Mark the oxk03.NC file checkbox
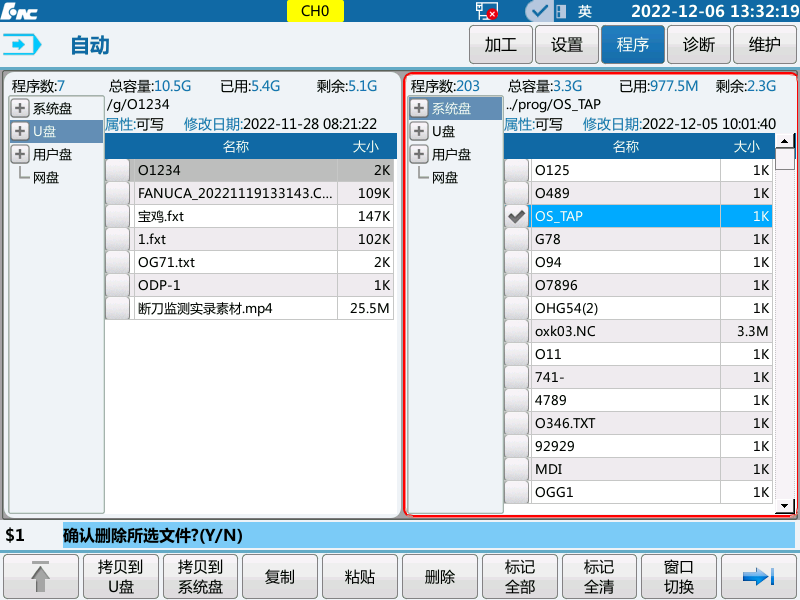The image size is (800, 600). [x=516, y=331]
